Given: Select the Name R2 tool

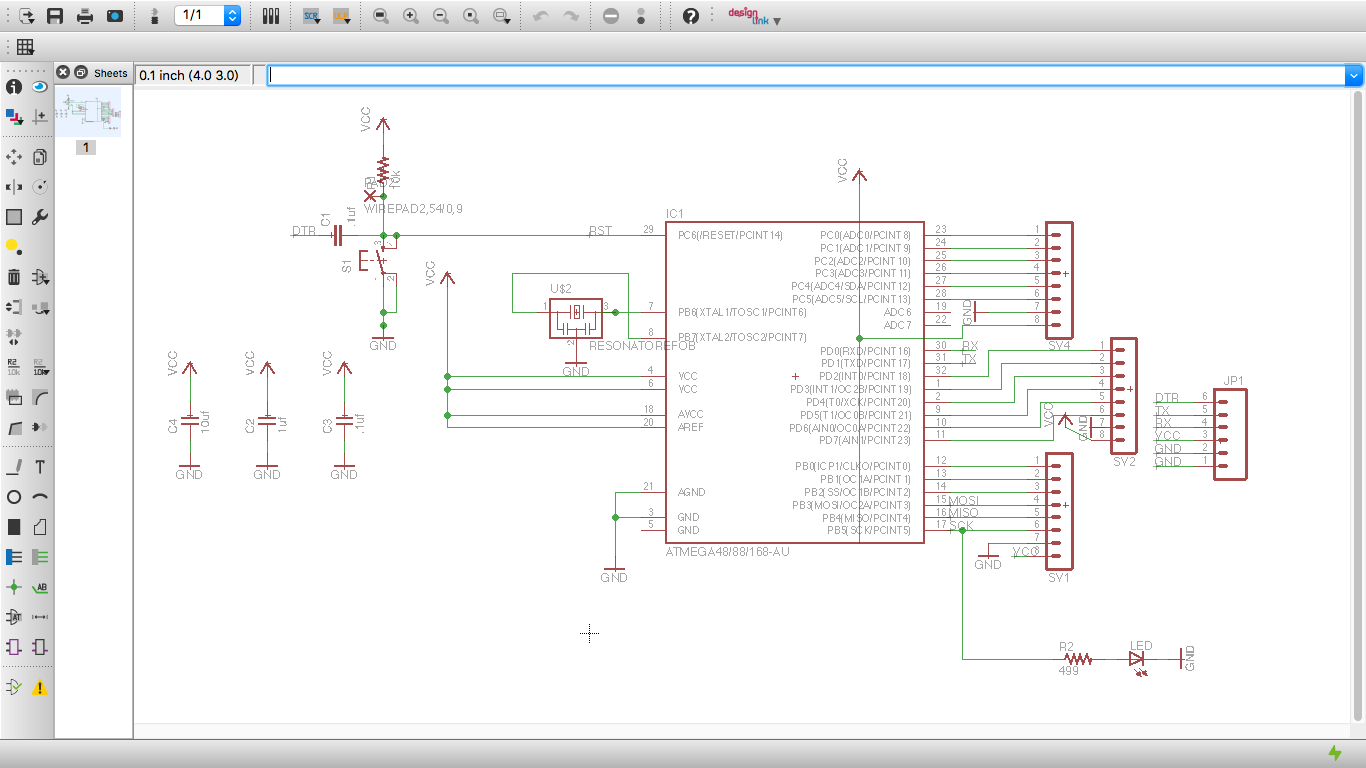Looking at the screenshot, I should pyautogui.click(x=14, y=367).
